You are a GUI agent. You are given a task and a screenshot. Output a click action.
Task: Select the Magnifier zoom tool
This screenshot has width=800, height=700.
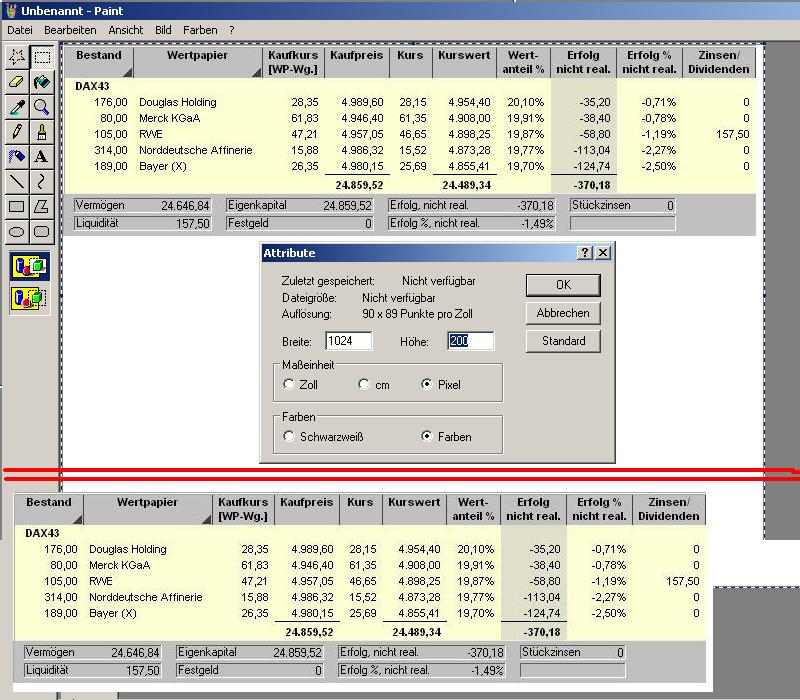coord(41,106)
